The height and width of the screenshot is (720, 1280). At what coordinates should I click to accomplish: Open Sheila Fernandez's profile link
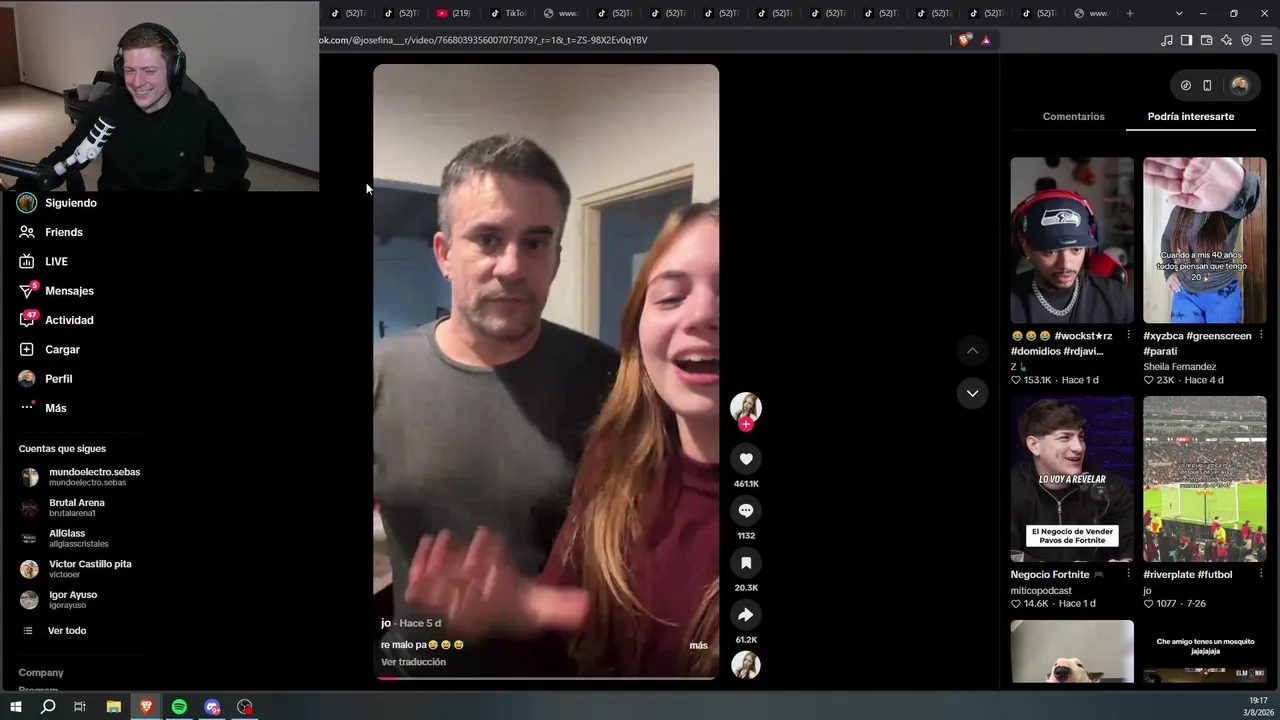click(x=1180, y=367)
